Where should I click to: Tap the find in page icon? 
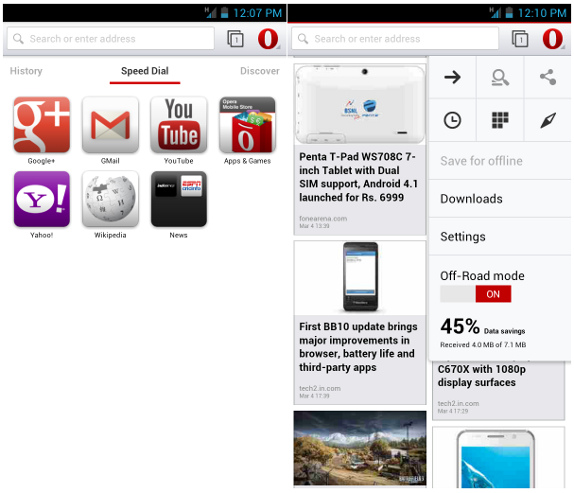[500, 77]
